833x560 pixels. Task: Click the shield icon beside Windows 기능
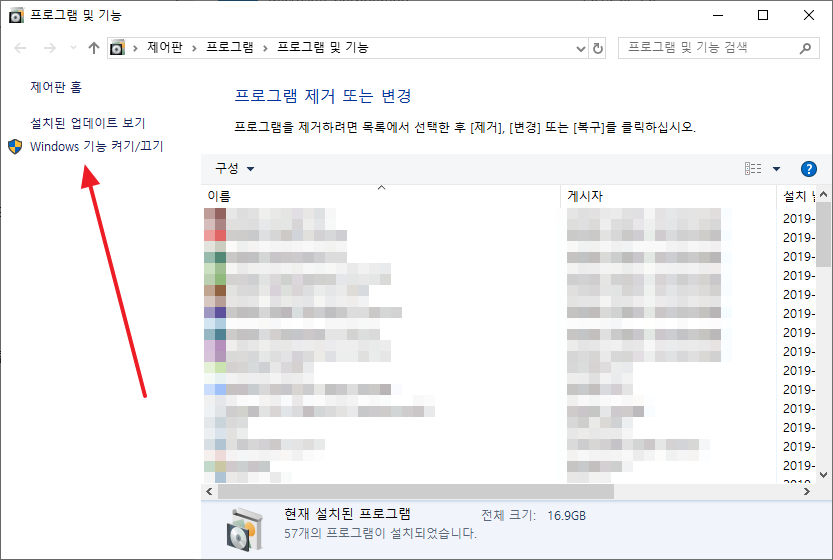click(15, 147)
